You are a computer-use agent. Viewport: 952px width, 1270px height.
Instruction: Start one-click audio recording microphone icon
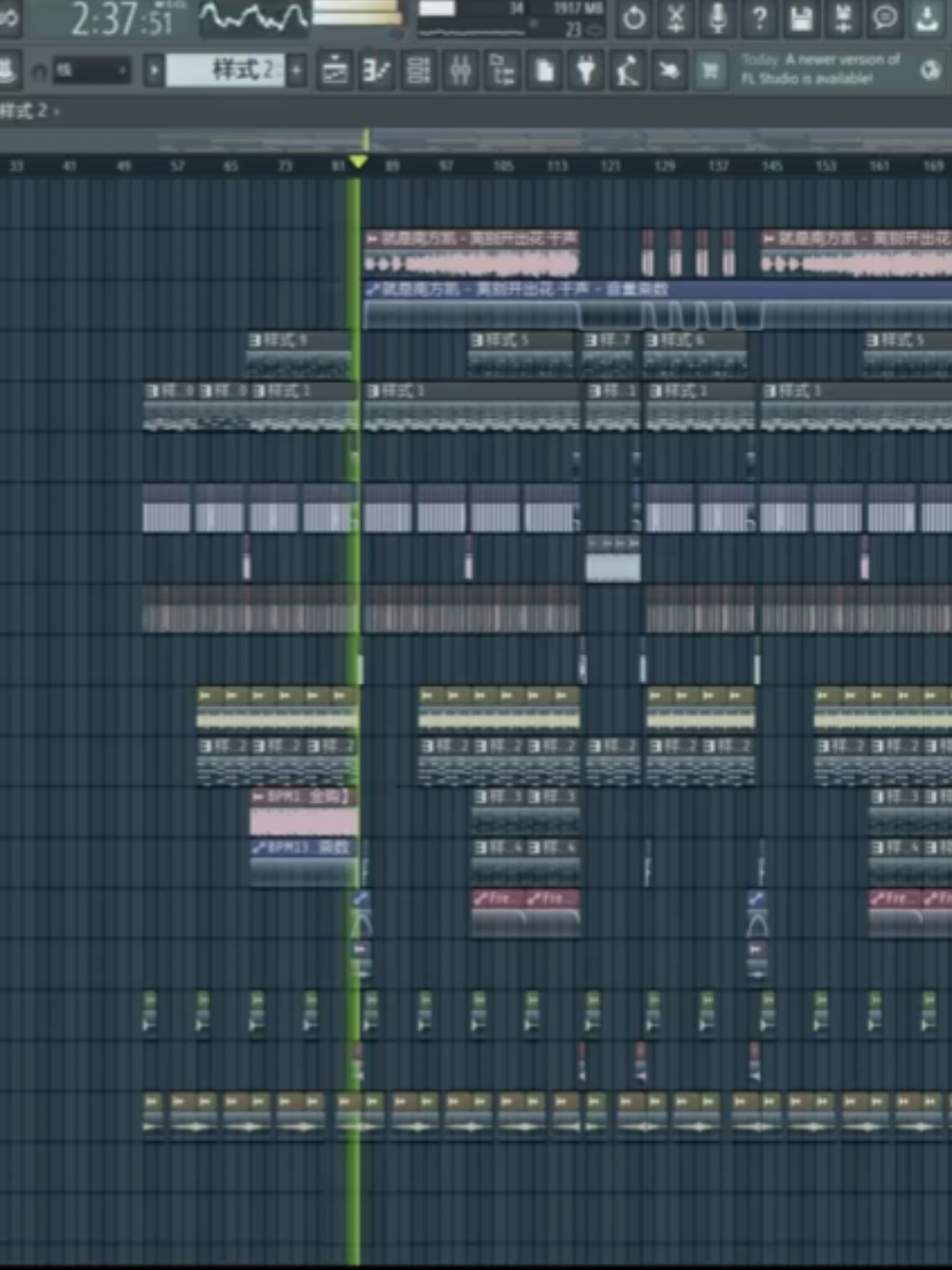(x=718, y=18)
